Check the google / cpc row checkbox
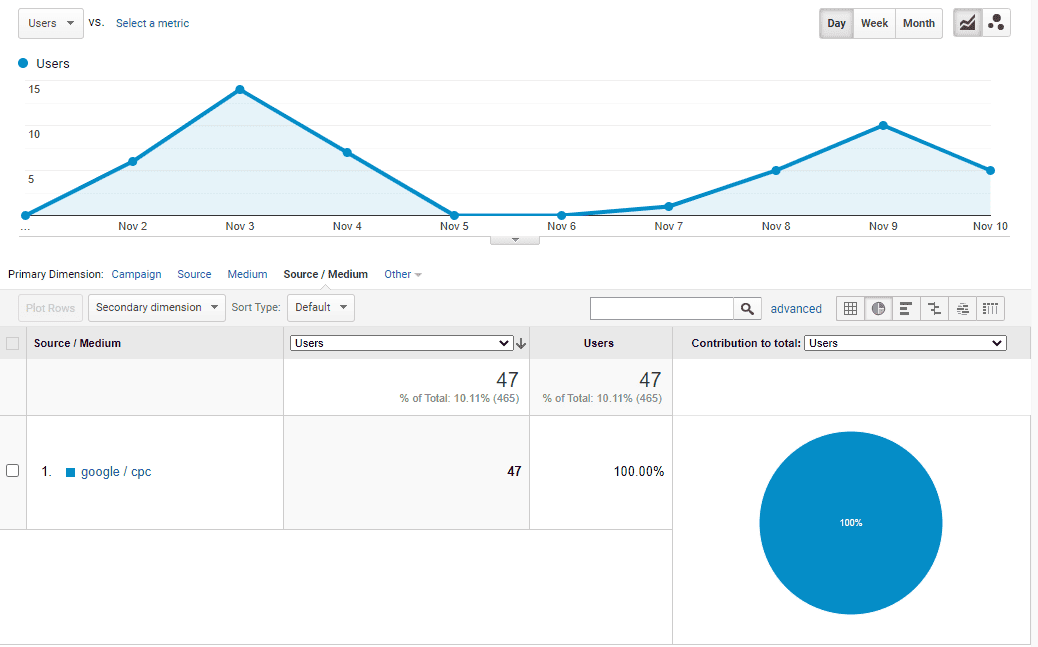 click(13, 471)
